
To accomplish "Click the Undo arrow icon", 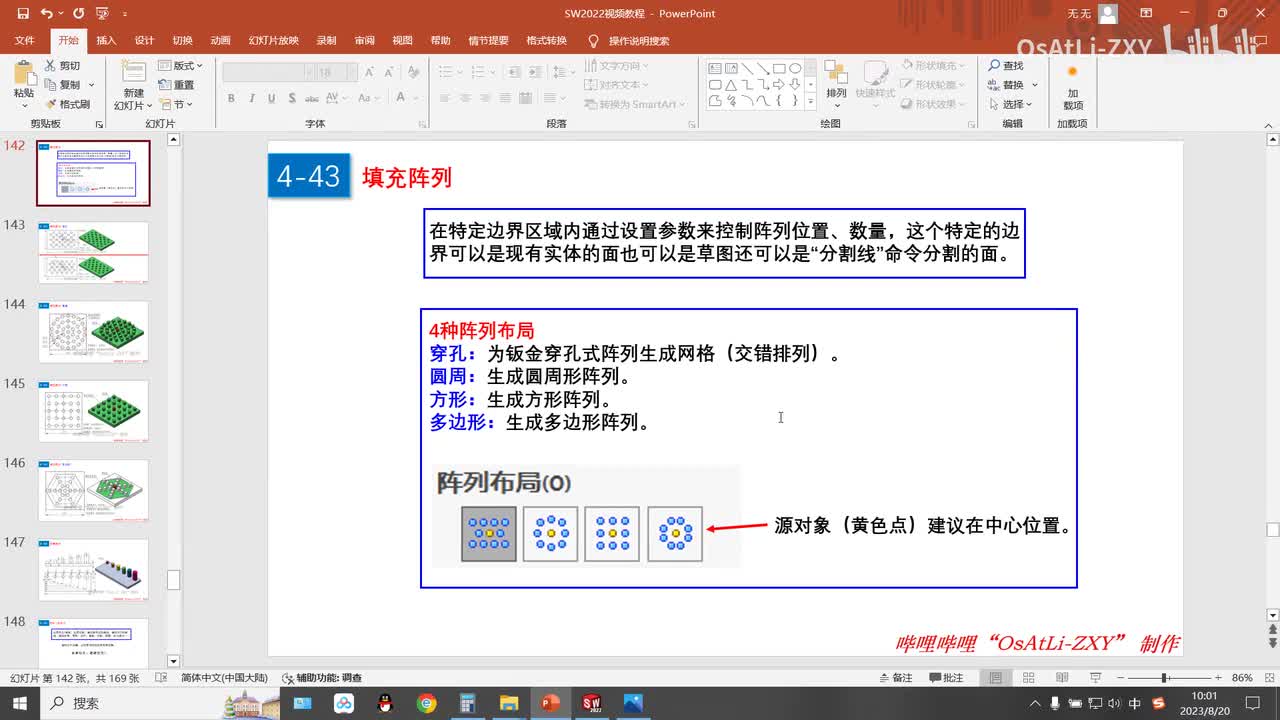I will [x=46, y=14].
